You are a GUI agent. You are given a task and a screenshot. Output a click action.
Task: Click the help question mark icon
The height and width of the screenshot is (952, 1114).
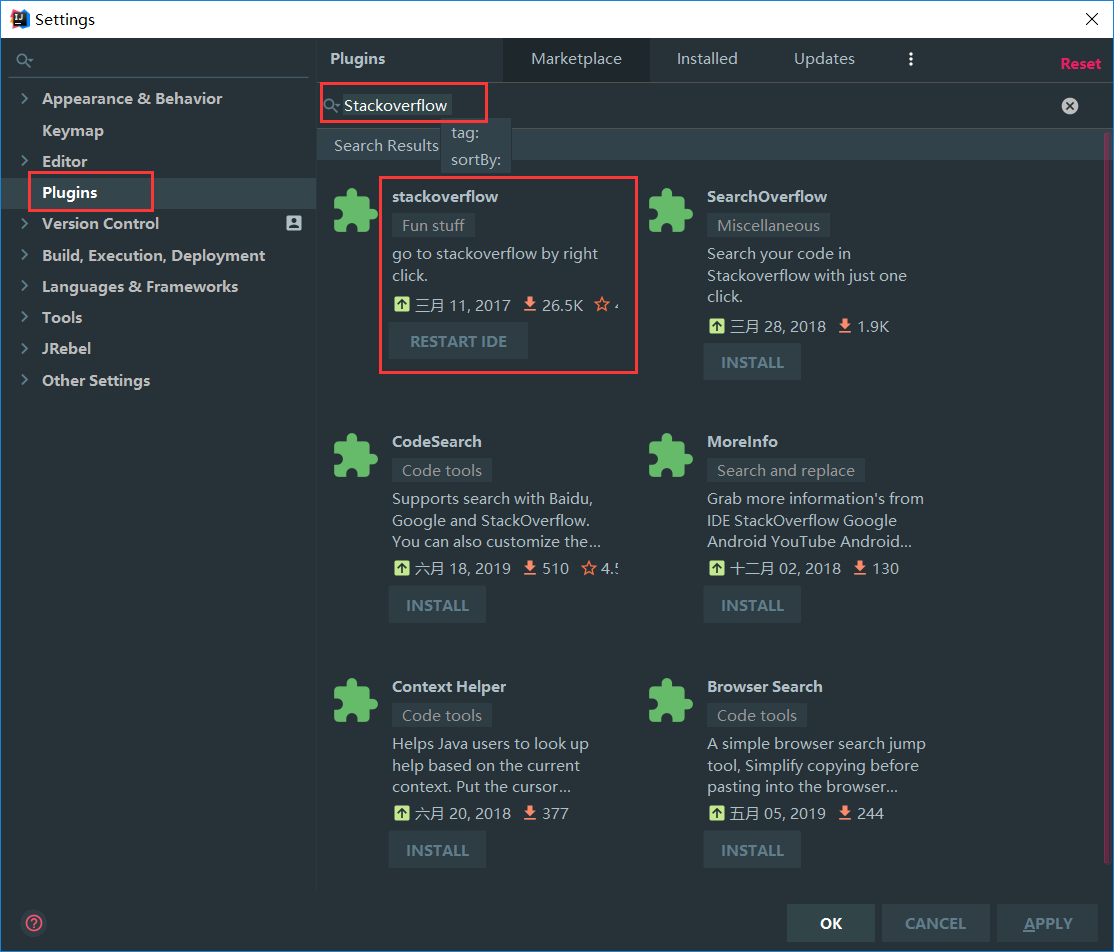point(34,923)
